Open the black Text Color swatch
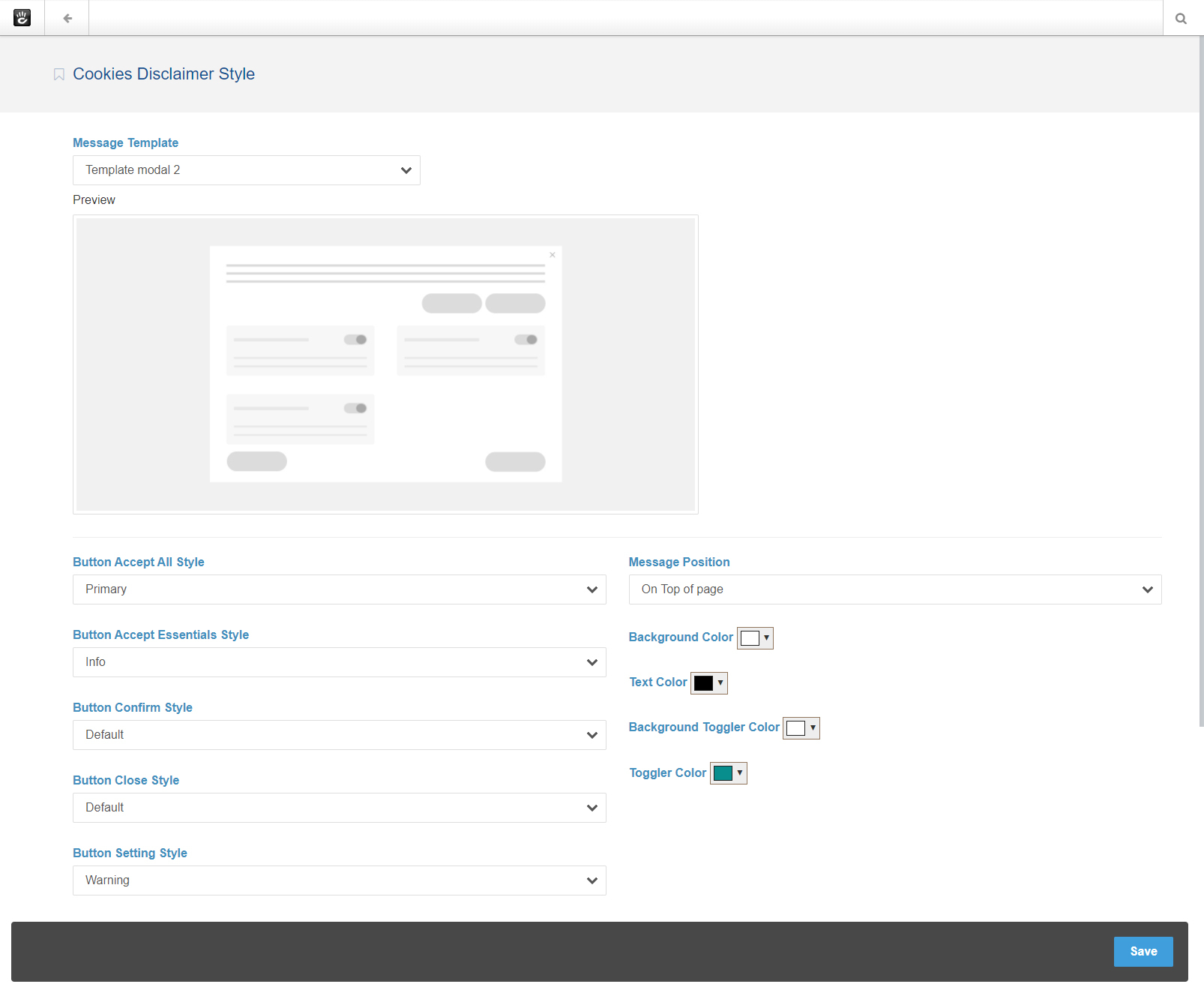Viewport: 1204px width, 993px height. tap(708, 683)
